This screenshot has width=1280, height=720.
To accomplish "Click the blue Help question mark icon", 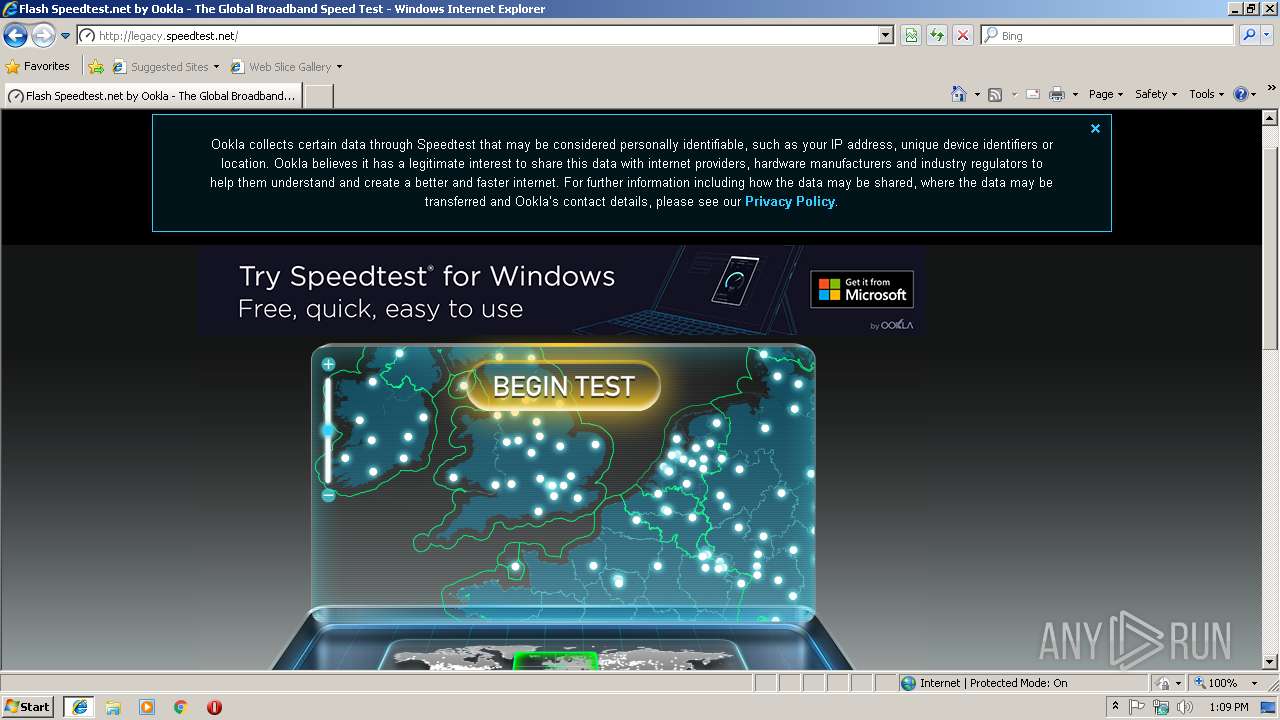I will point(1241,94).
